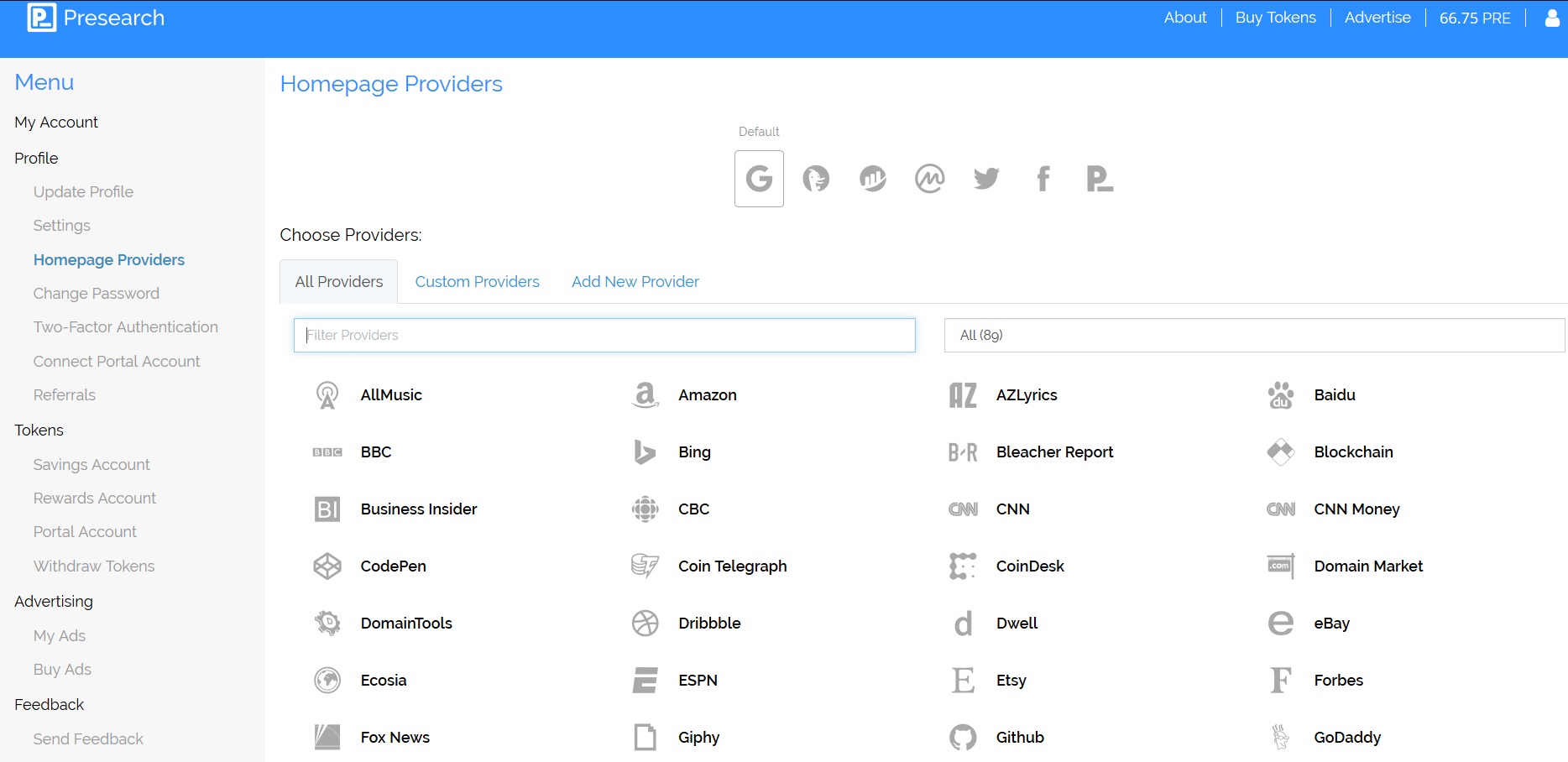The image size is (1568, 762).
Task: Click the Dribbble basketball icon
Action: coord(645,624)
